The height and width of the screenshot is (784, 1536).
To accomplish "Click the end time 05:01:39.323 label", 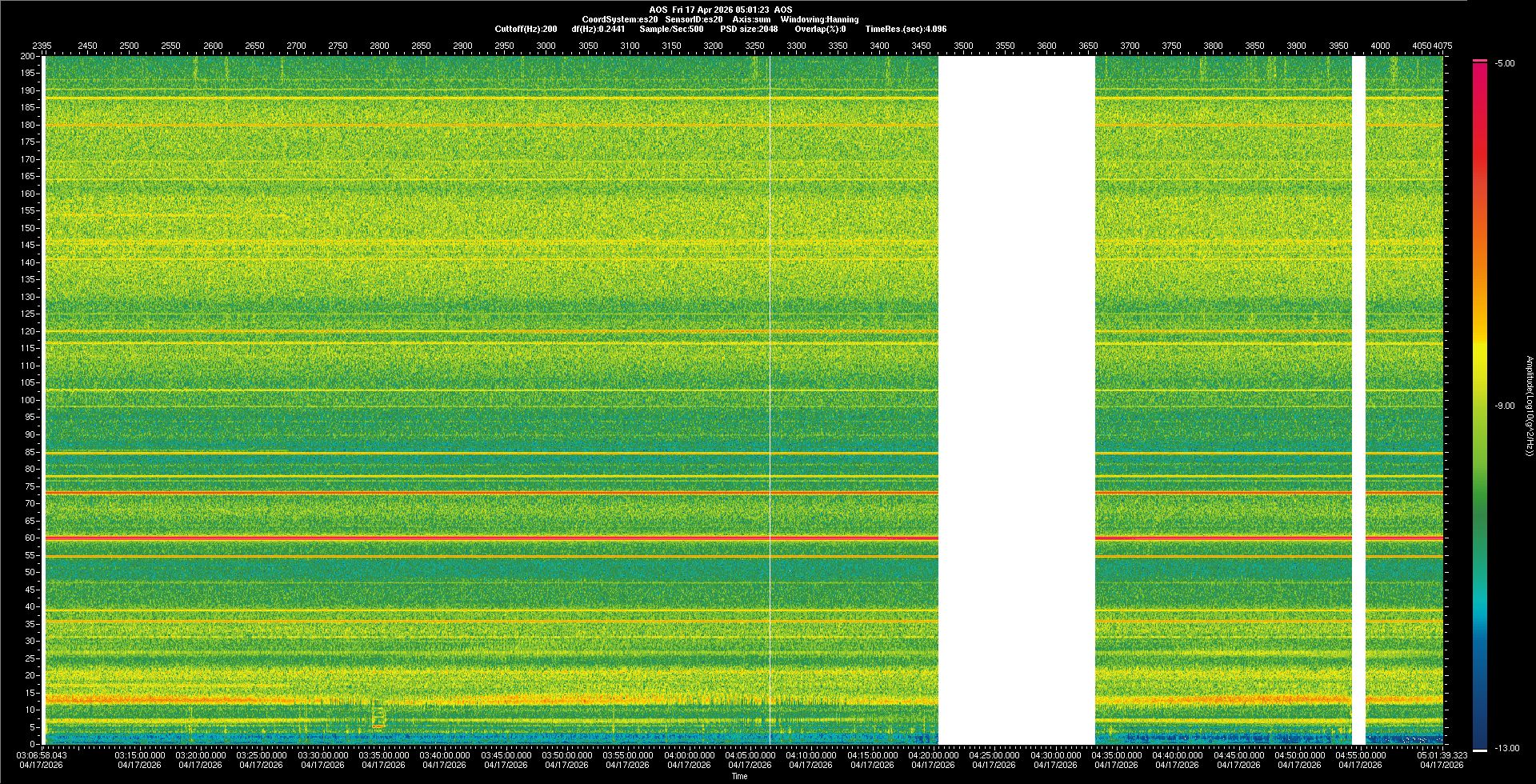I will pyautogui.click(x=1442, y=755).
